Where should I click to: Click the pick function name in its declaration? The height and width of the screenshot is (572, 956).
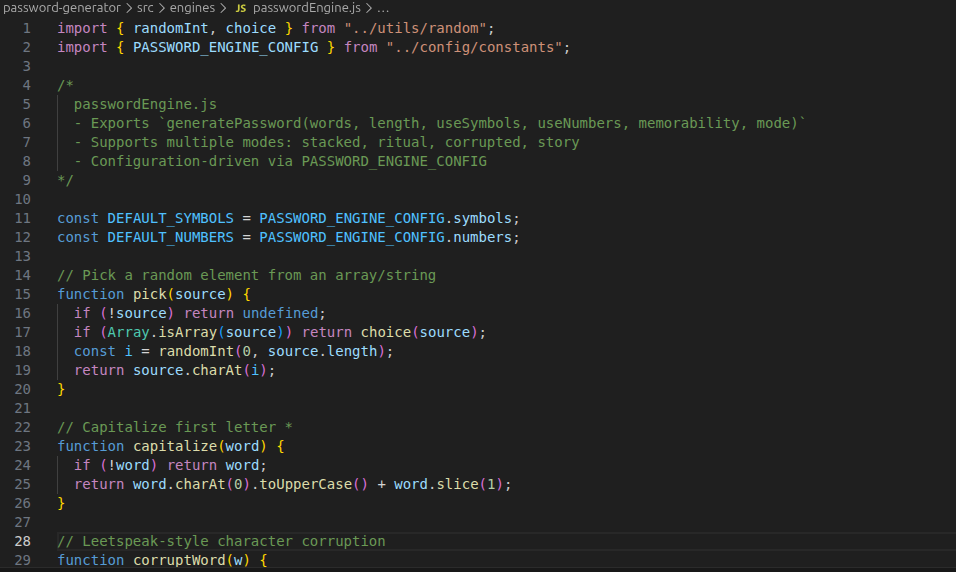point(149,294)
